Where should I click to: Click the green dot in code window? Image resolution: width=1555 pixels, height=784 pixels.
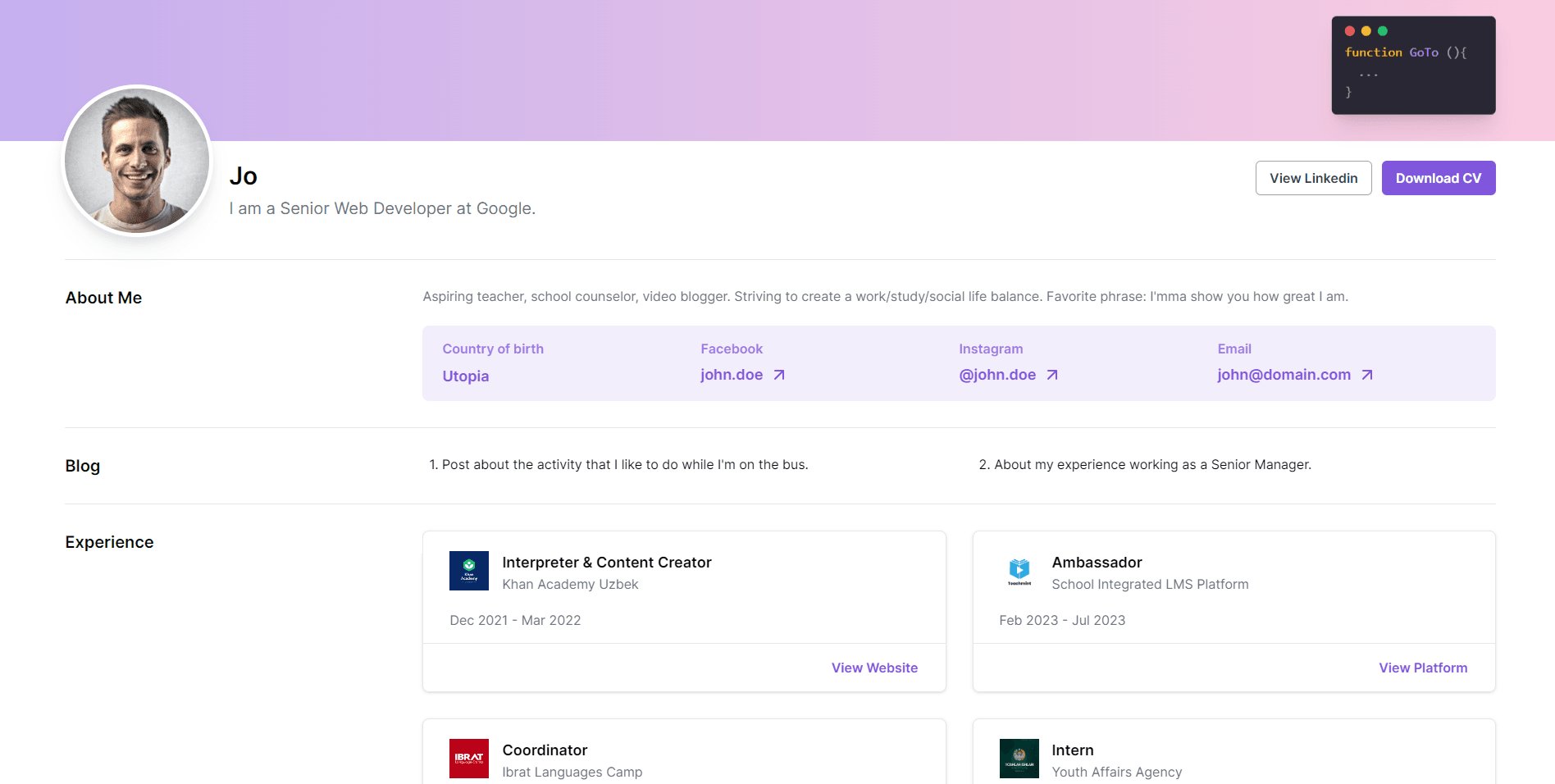click(1383, 31)
